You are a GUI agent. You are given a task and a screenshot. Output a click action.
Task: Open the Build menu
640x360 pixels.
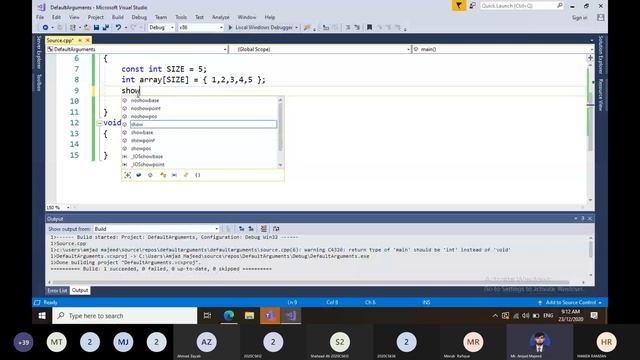(118, 17)
